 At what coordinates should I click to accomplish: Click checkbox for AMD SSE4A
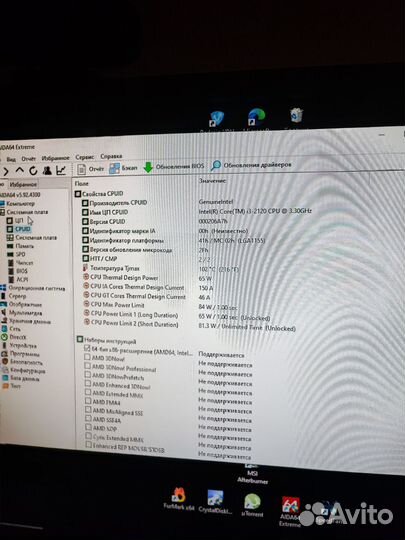(89, 418)
